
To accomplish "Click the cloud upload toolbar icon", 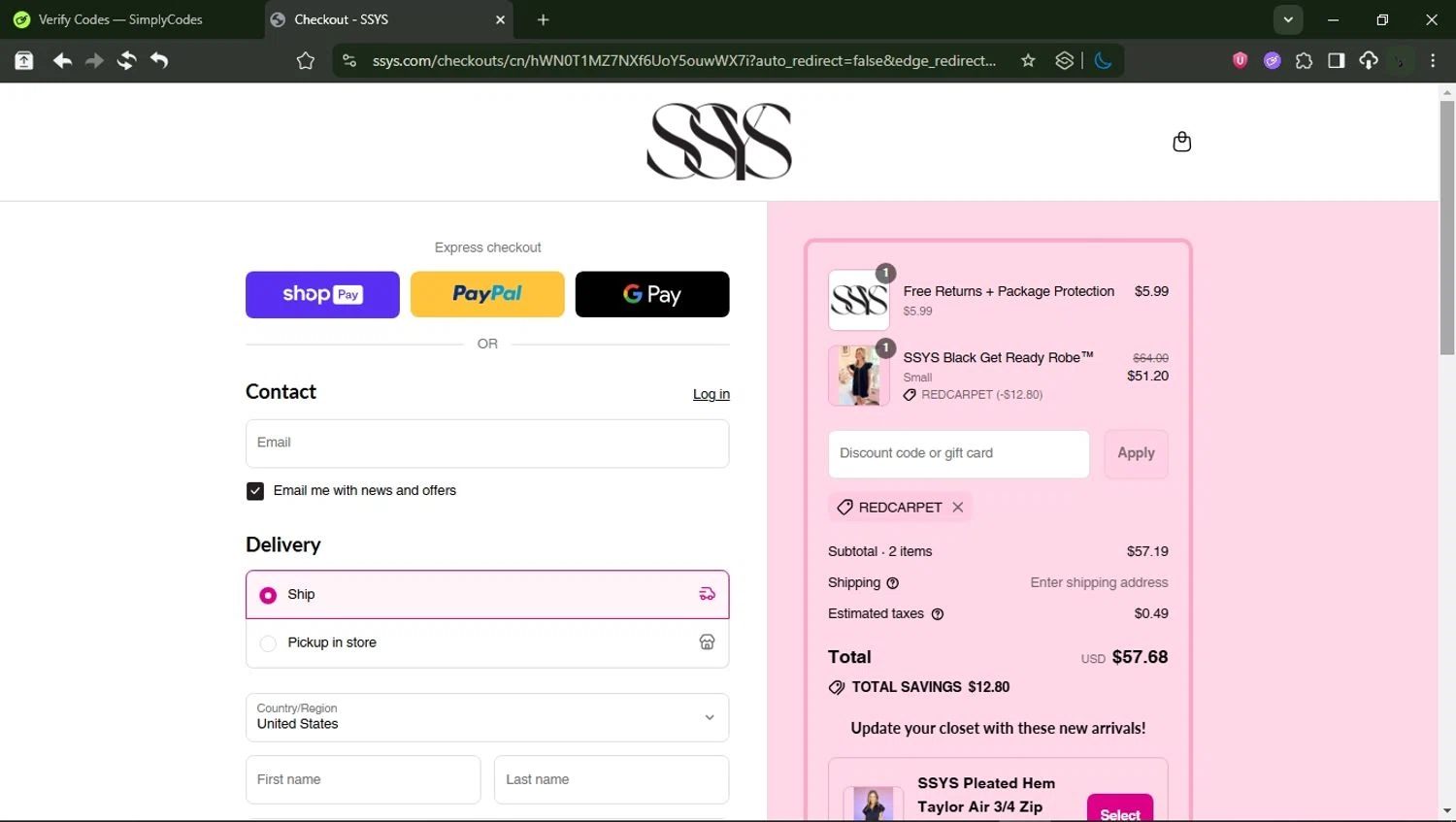I will coord(1368,60).
